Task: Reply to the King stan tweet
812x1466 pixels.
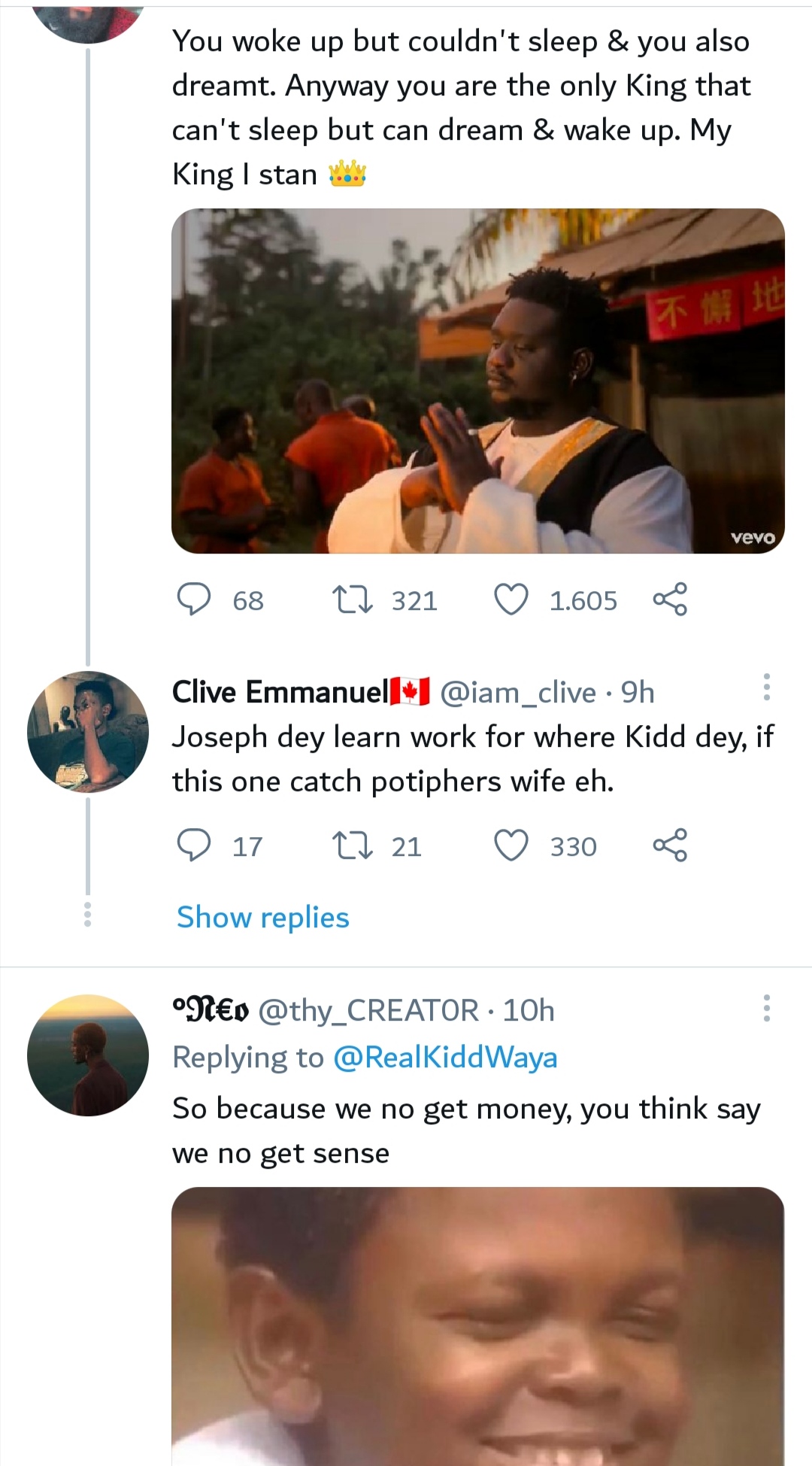Action: 193,600
